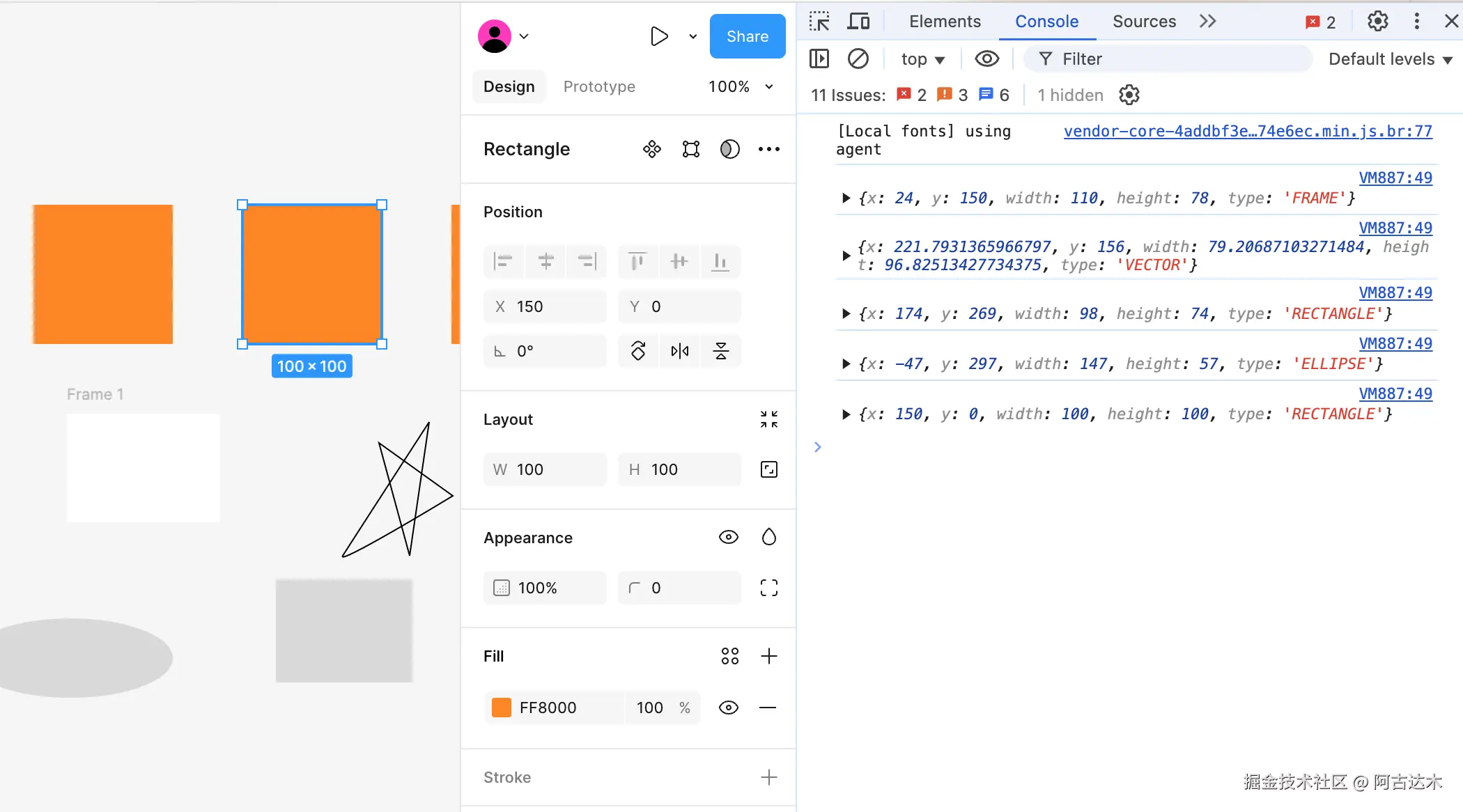Toggle the constrain proportions button

[768, 469]
